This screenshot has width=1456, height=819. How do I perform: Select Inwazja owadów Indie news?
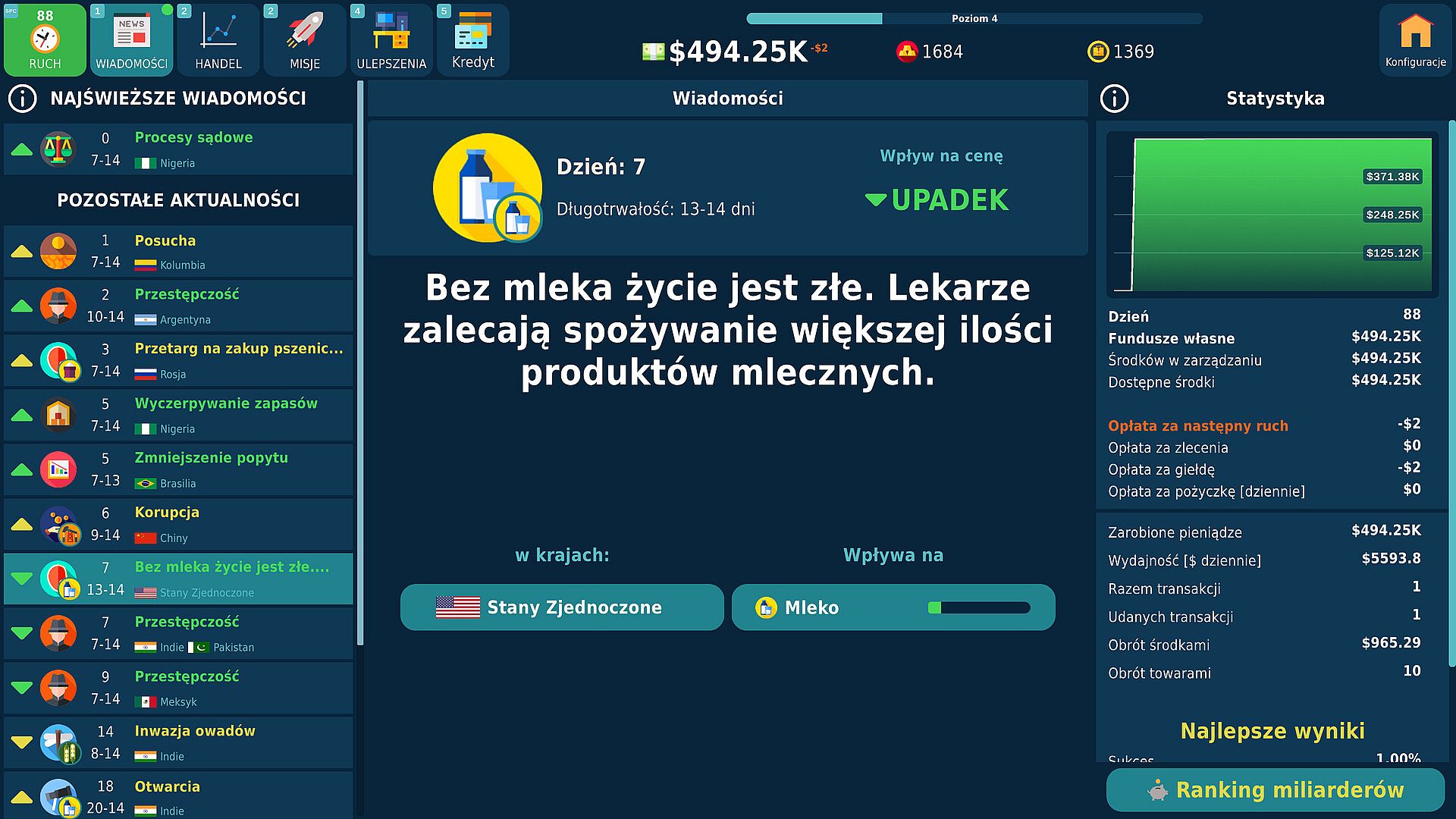click(x=178, y=743)
